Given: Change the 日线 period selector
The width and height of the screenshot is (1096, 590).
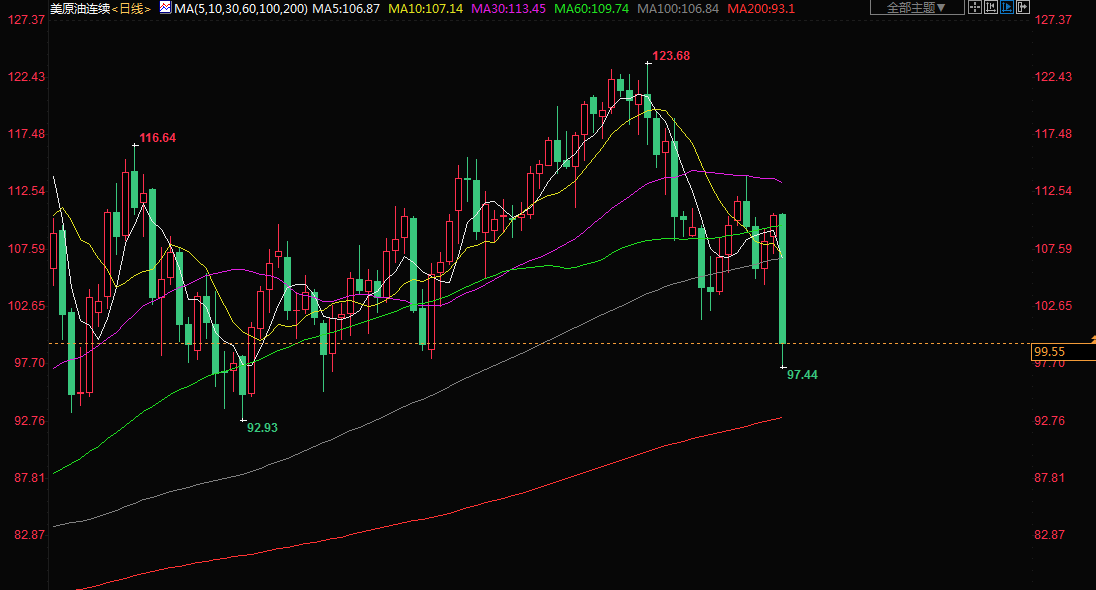Looking at the screenshot, I should pos(131,8).
